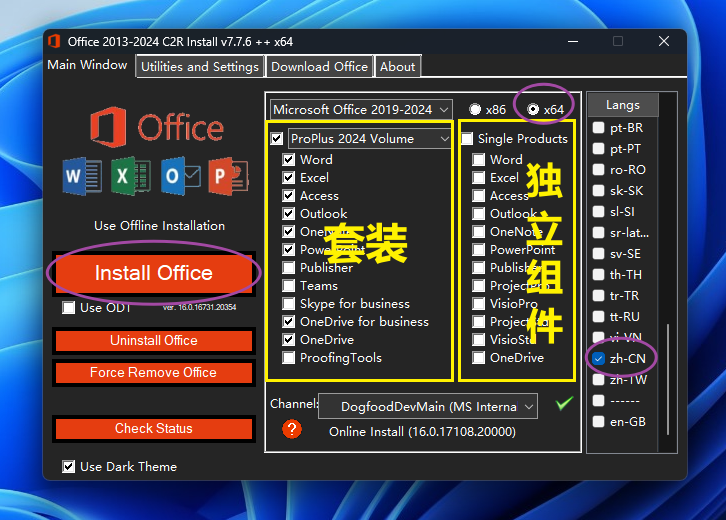
Task: Uncheck the zh-CN language
Action: (x=598, y=358)
